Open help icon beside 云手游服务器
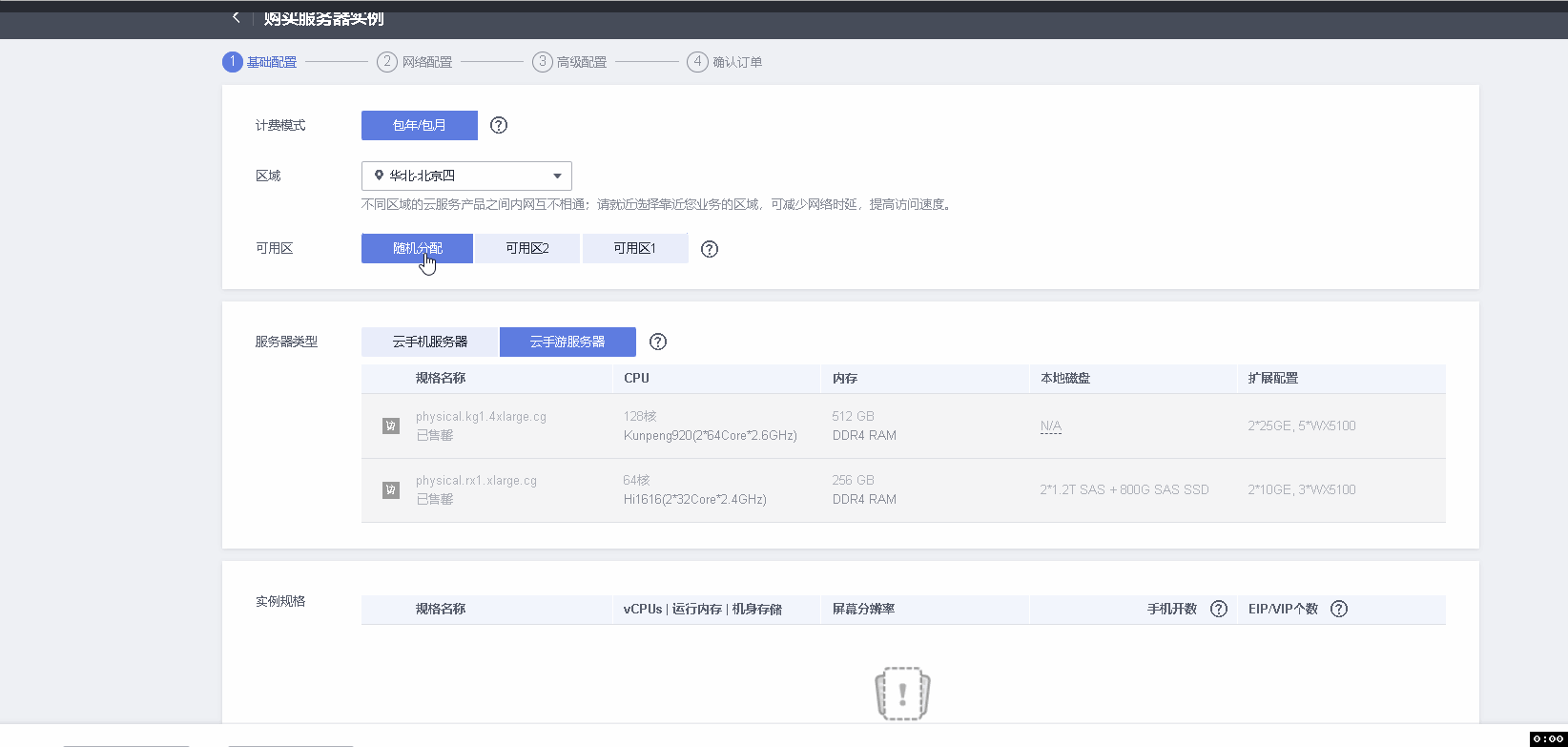This screenshot has height=747, width=1568. (x=658, y=342)
